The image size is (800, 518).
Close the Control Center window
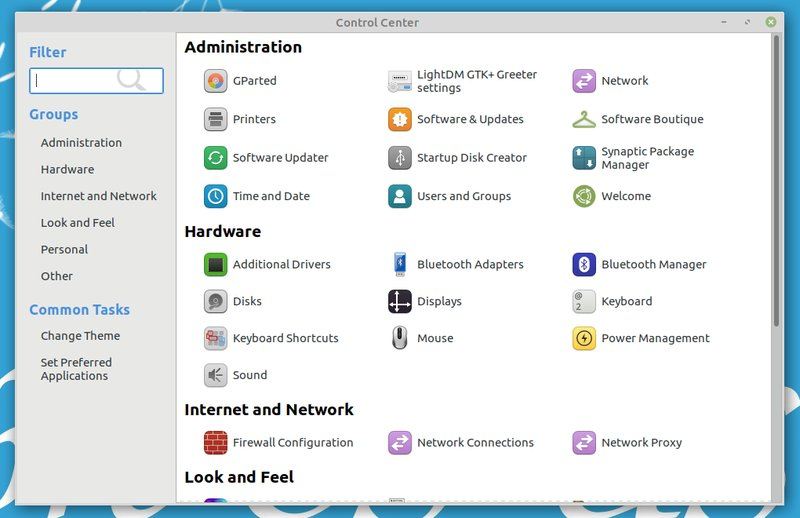(x=771, y=22)
